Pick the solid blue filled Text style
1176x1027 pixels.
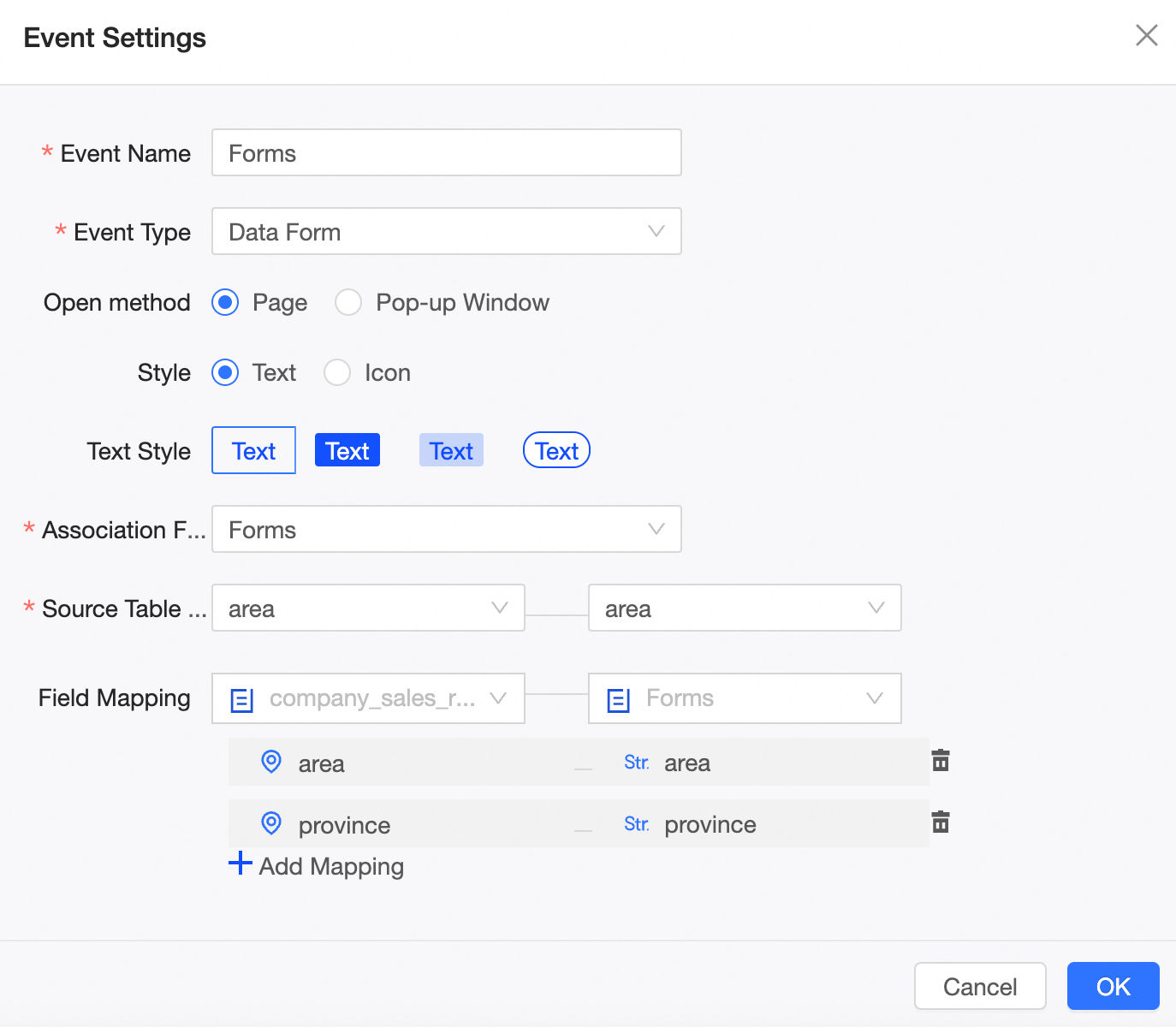pyautogui.click(x=347, y=450)
